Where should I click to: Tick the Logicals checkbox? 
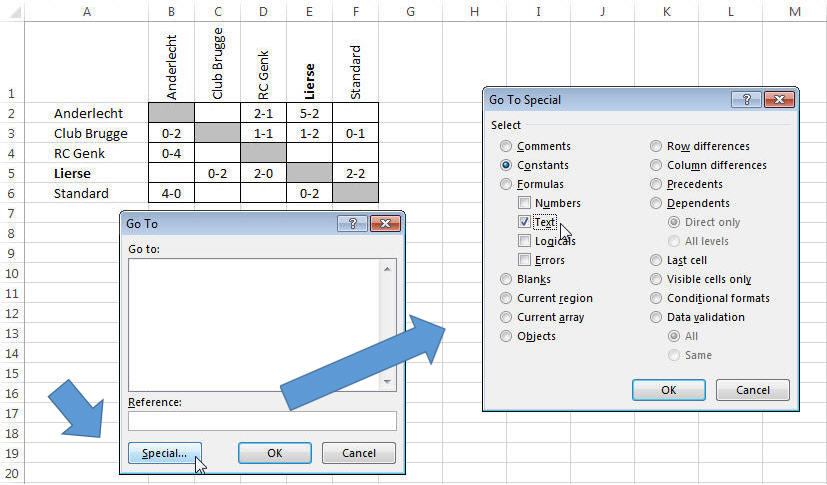coord(524,241)
